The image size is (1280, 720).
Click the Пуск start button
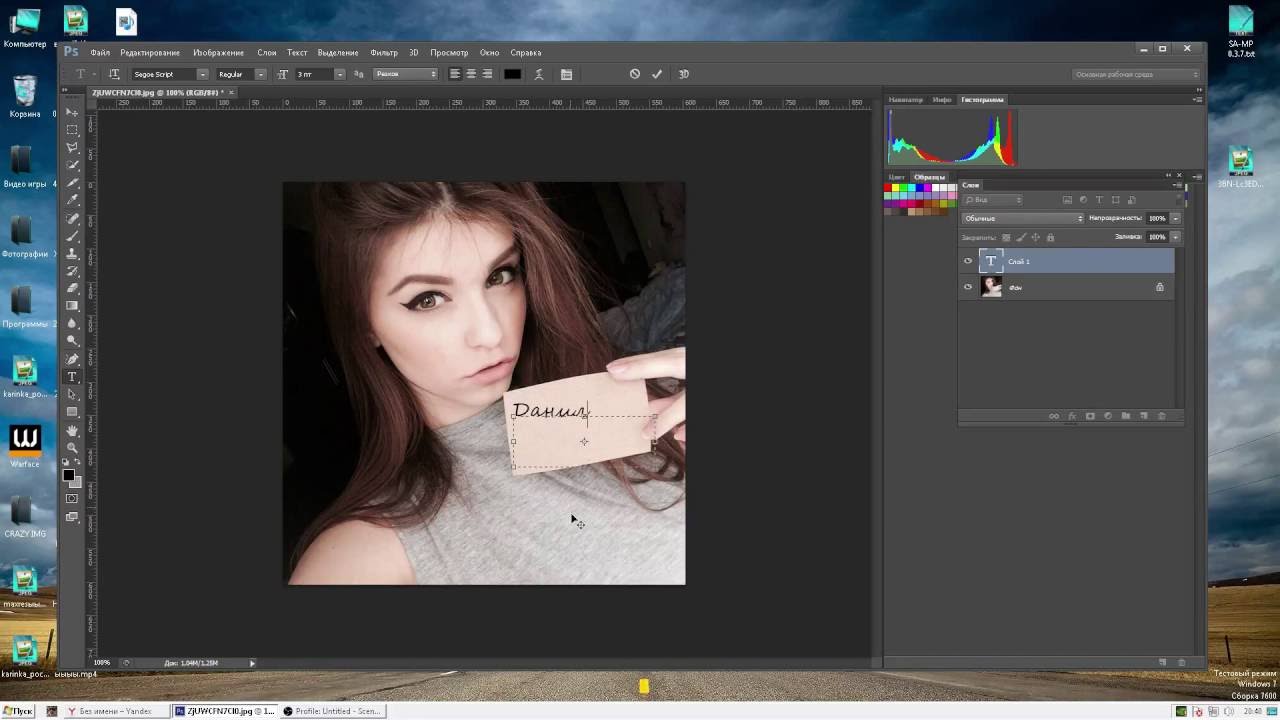pyautogui.click(x=18, y=711)
